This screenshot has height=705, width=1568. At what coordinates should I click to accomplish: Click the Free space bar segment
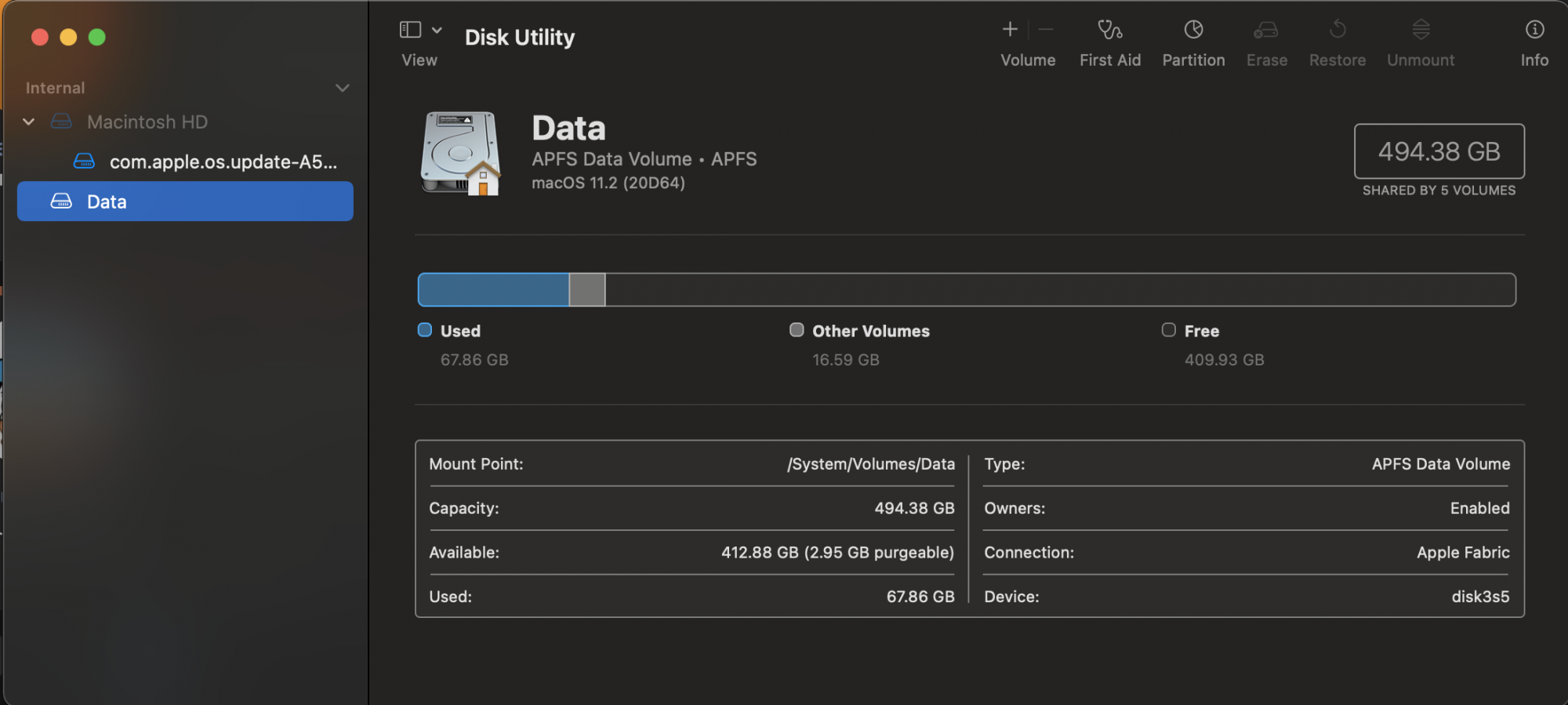pos(1060,289)
